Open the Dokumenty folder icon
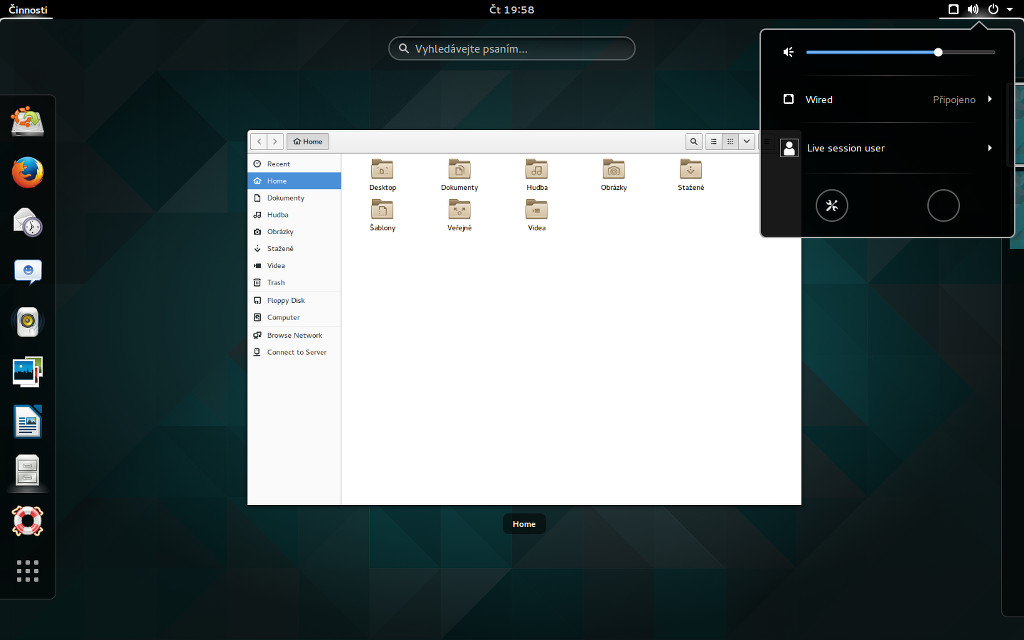1024x640 pixels. (x=459, y=174)
